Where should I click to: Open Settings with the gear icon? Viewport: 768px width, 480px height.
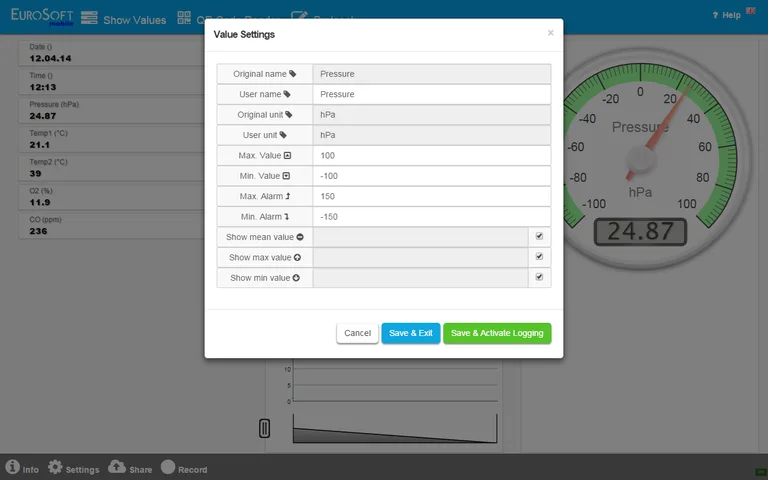point(55,467)
